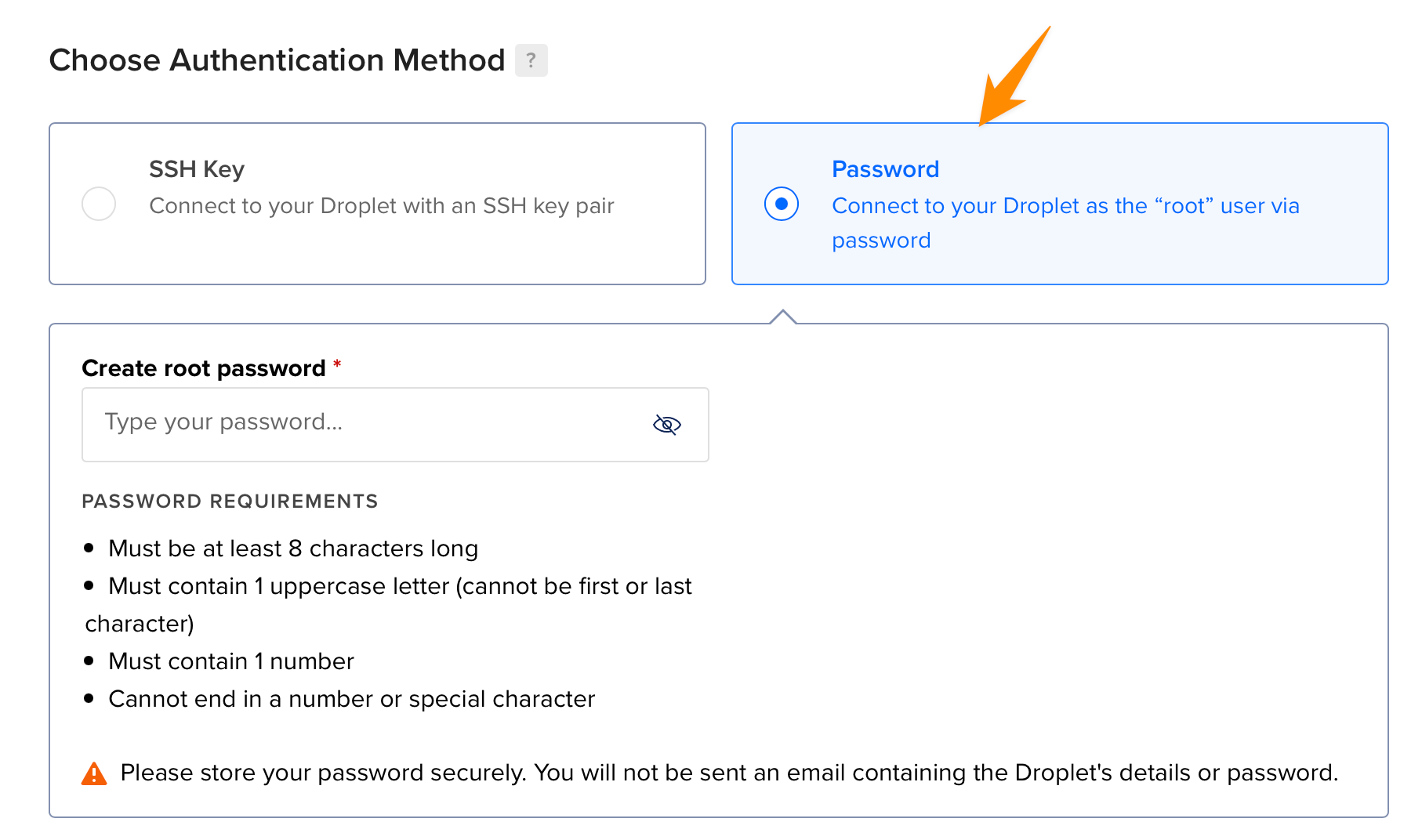Click the Create root password label

[203, 368]
